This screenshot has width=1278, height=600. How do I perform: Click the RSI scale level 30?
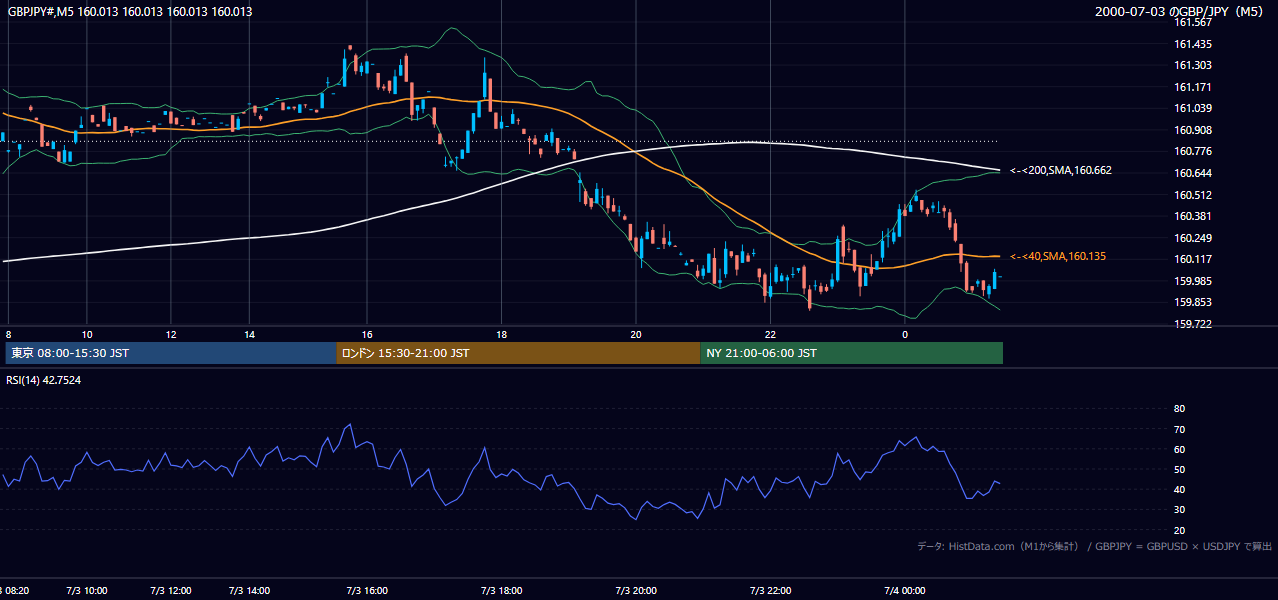tap(1179, 510)
